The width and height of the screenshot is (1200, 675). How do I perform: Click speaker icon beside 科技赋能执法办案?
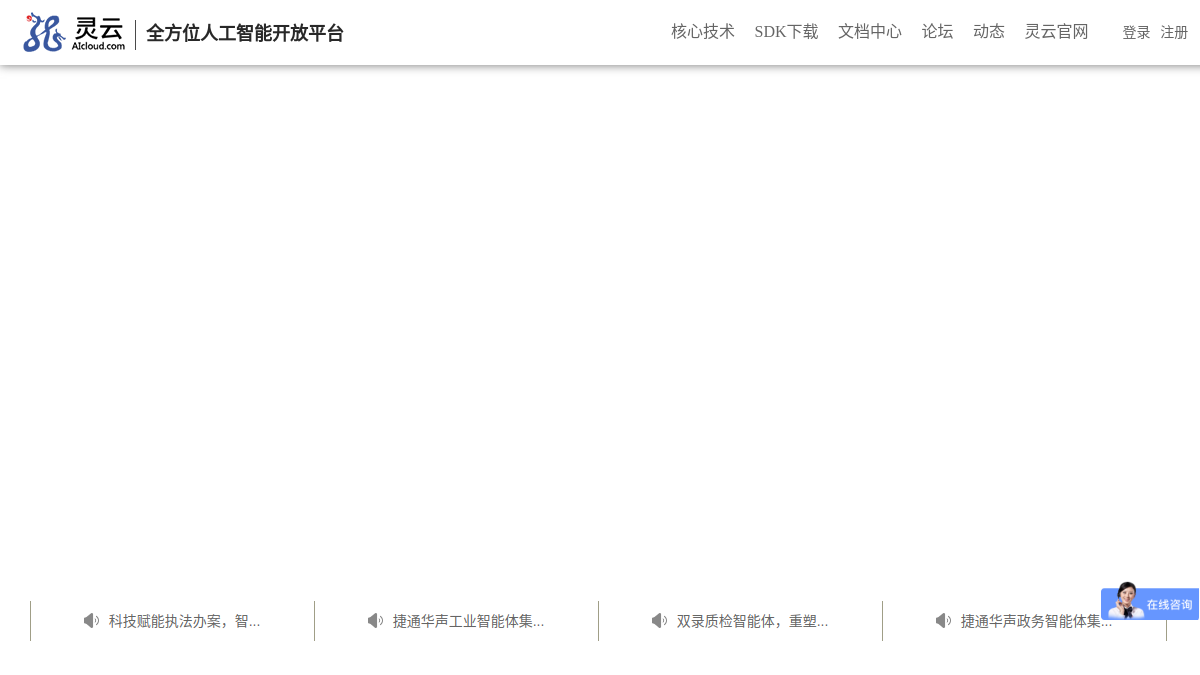coord(92,621)
